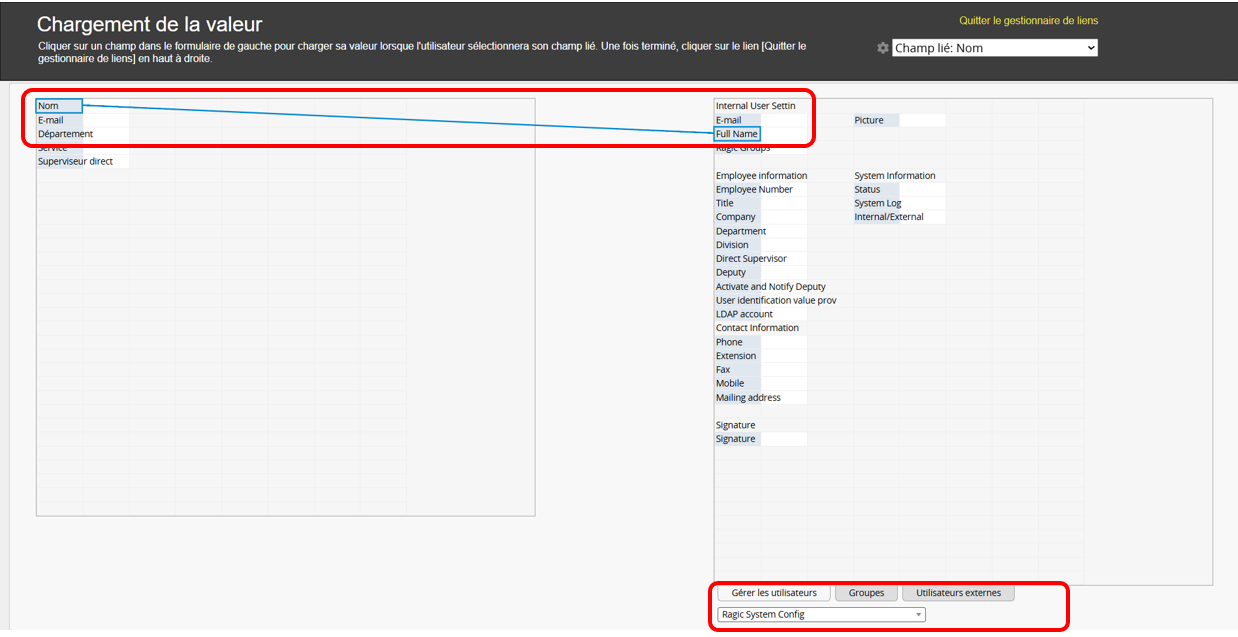Select the Mailing address field
Viewport: 1238px width, 637px height.
coord(748,397)
